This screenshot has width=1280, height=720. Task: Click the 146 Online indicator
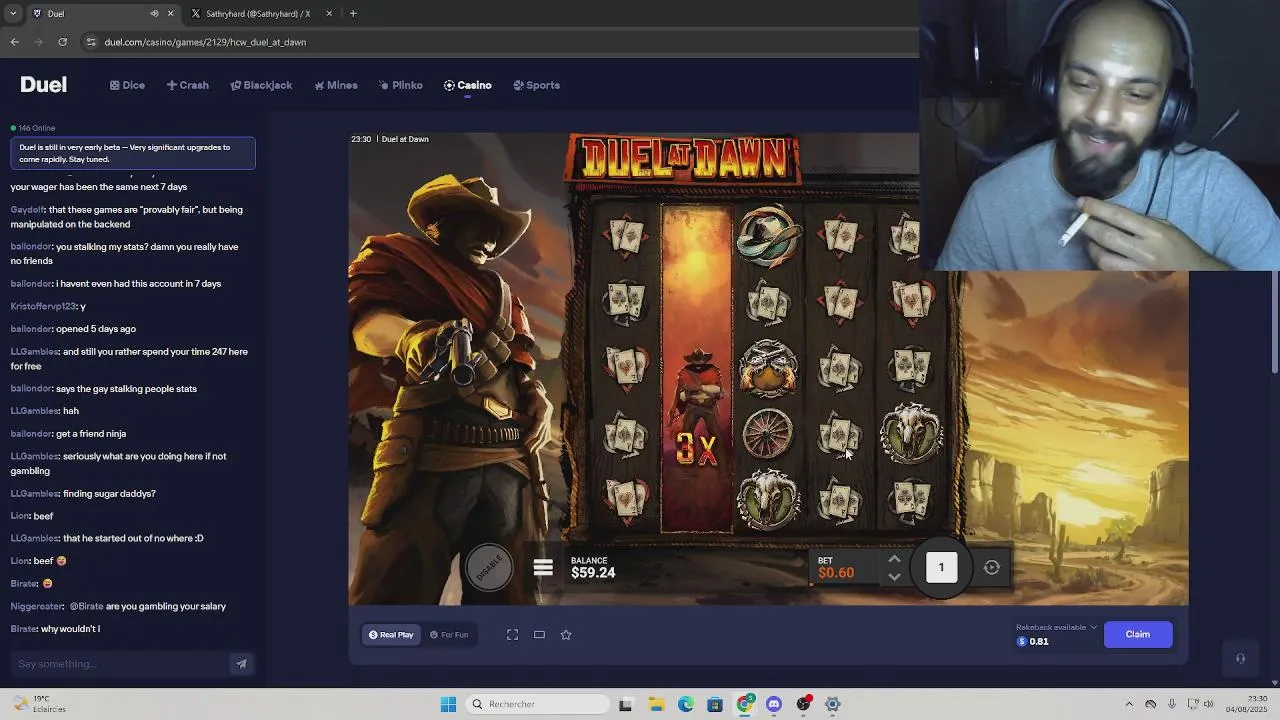tap(33, 128)
